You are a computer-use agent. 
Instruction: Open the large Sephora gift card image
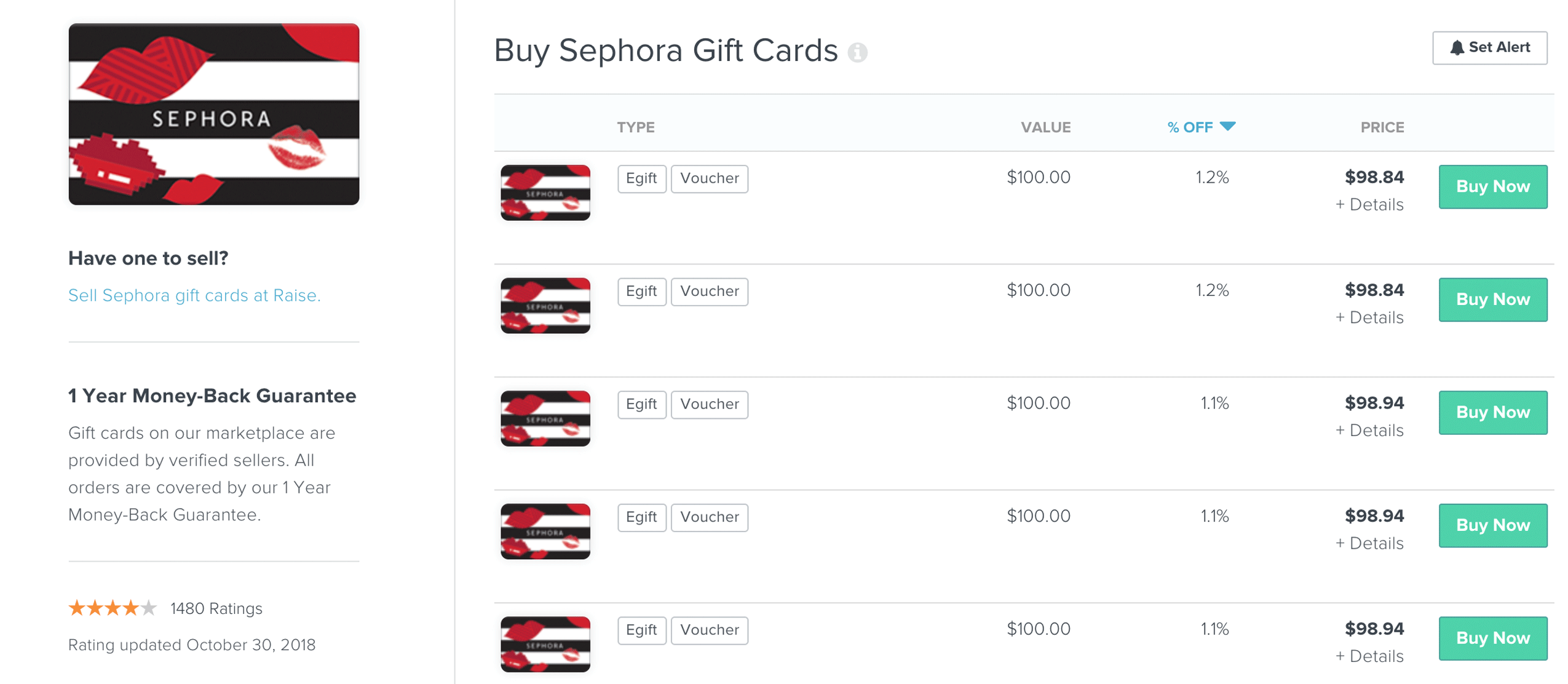213,114
